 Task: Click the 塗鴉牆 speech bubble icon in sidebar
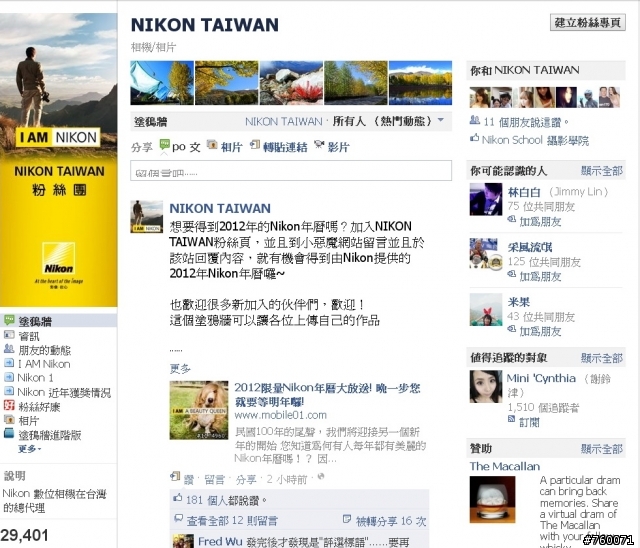[9, 320]
